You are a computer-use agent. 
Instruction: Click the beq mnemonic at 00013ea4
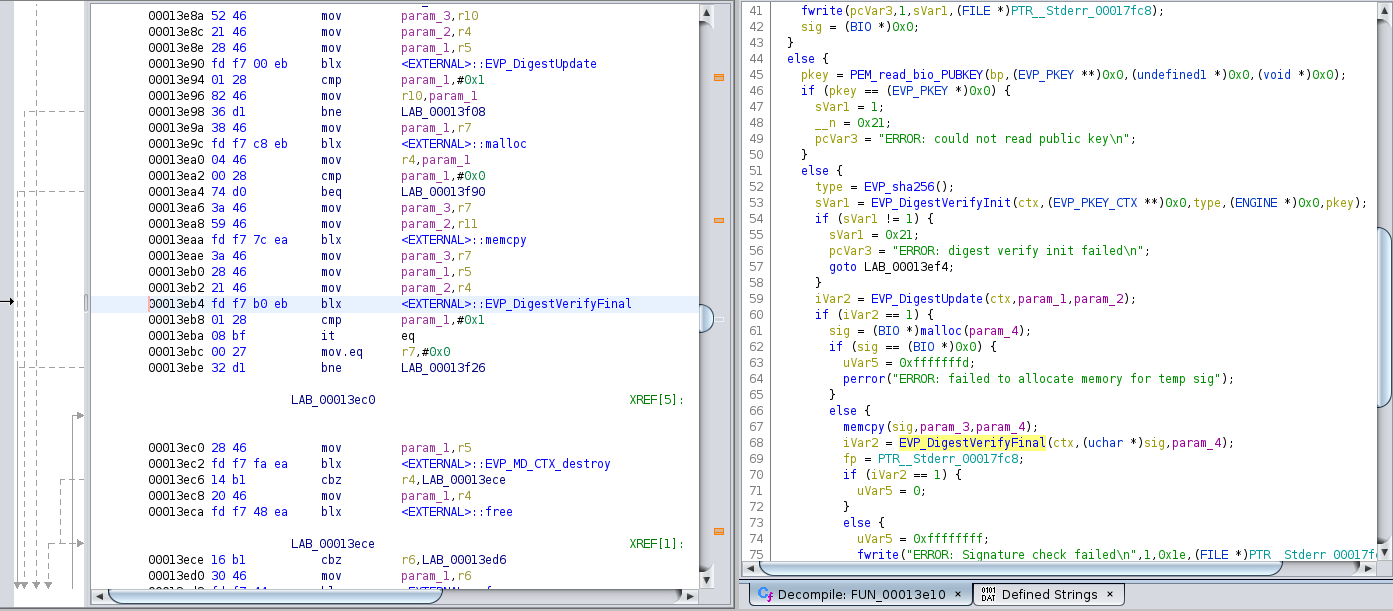[x=331, y=192]
